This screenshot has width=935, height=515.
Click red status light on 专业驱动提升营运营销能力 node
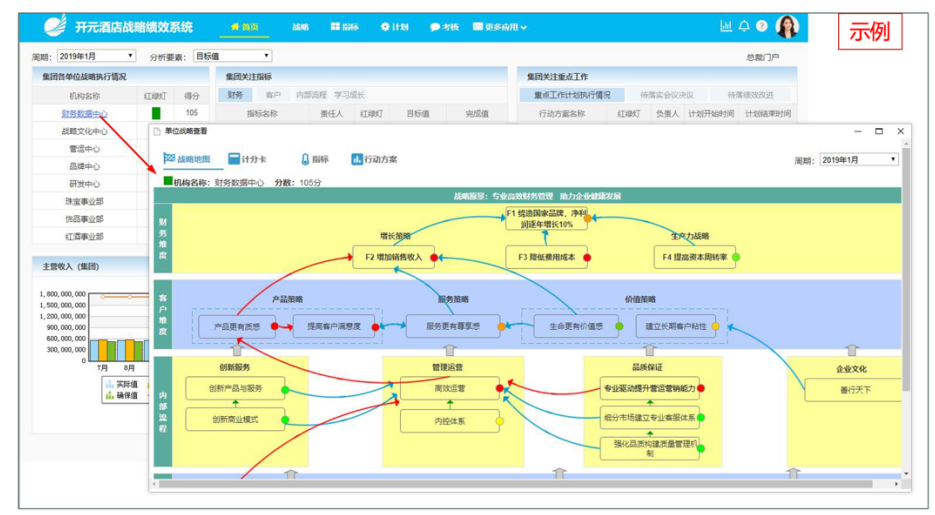tap(701, 388)
